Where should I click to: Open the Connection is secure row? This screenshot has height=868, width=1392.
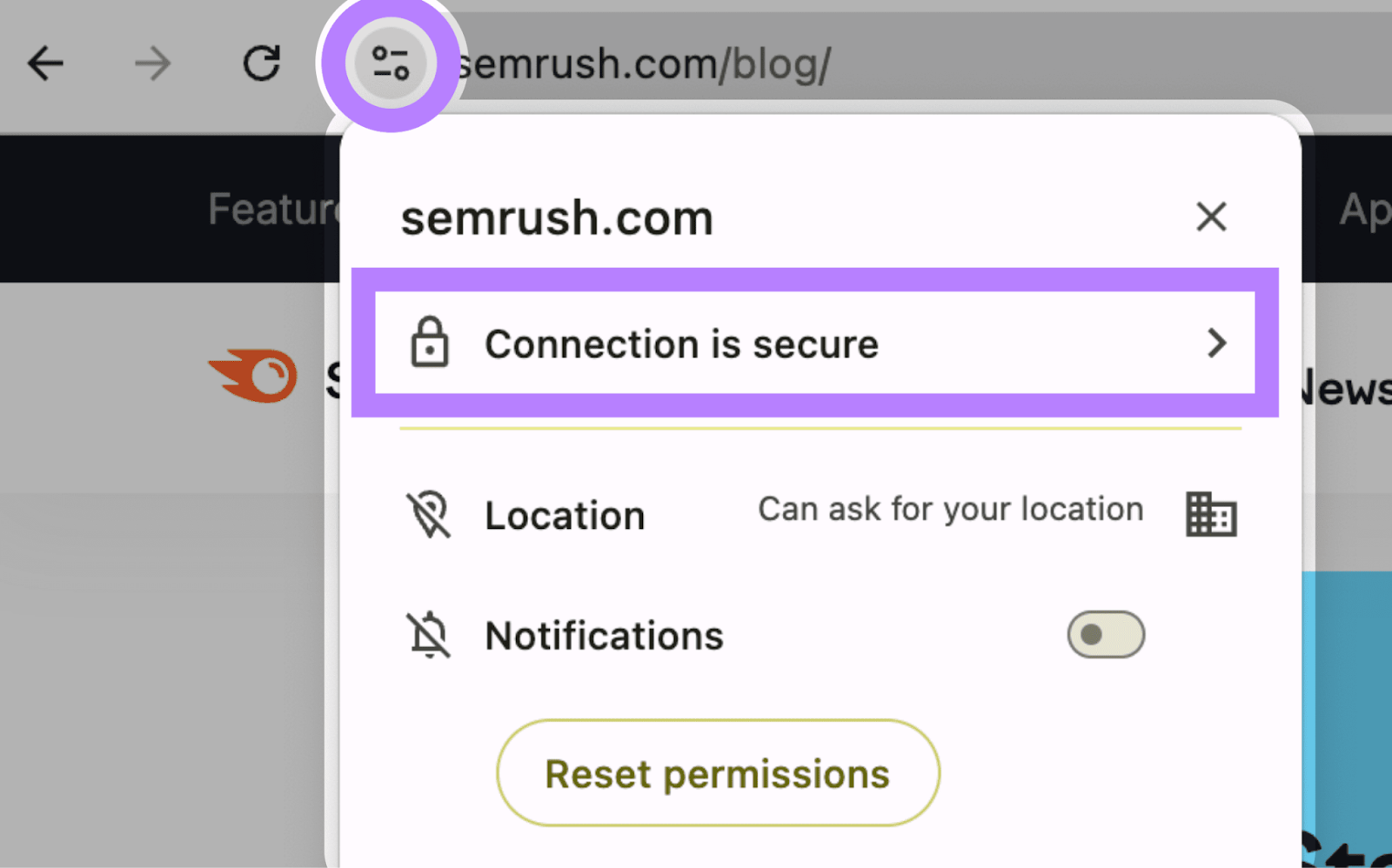click(x=681, y=344)
